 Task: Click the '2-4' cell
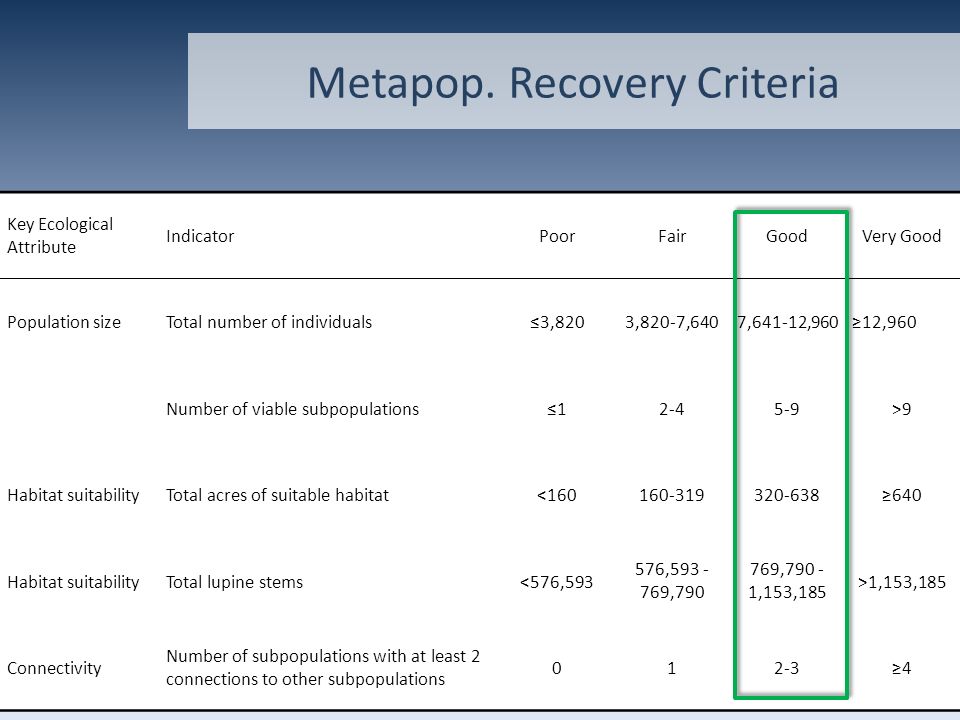pyautogui.click(x=672, y=409)
